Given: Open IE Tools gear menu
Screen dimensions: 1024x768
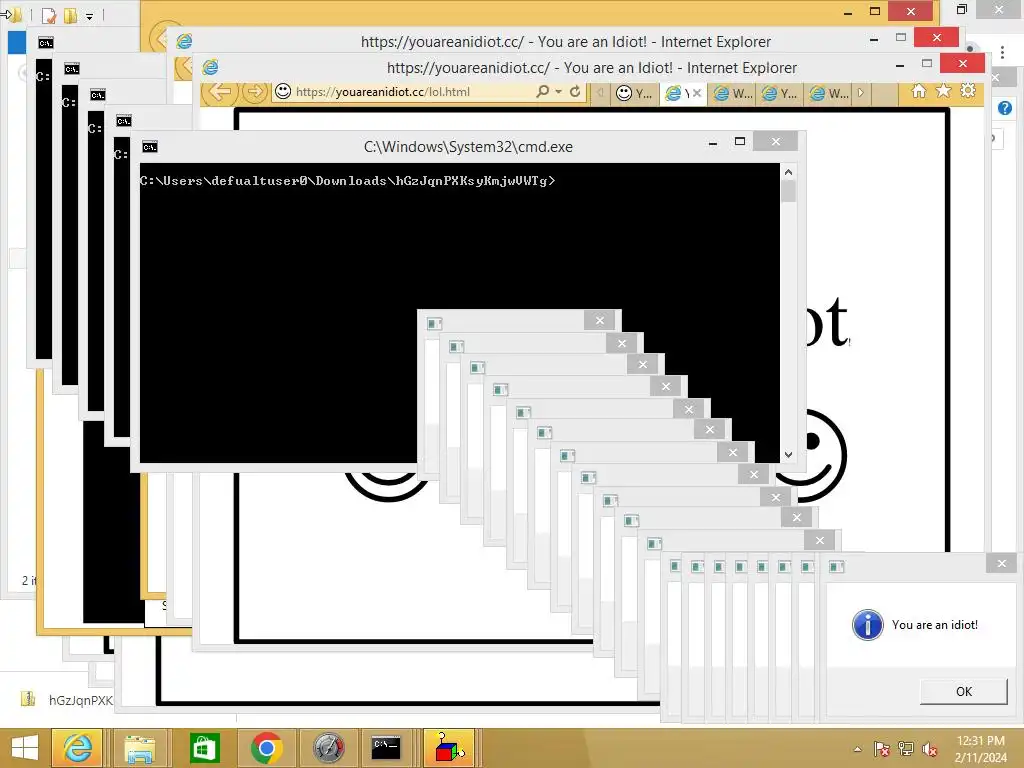Looking at the screenshot, I should click(x=968, y=91).
